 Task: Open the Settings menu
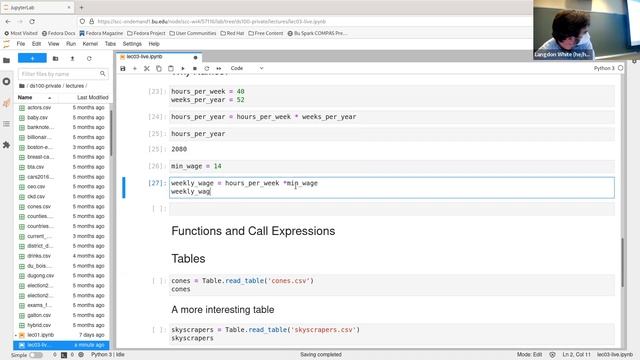[x=132, y=44]
